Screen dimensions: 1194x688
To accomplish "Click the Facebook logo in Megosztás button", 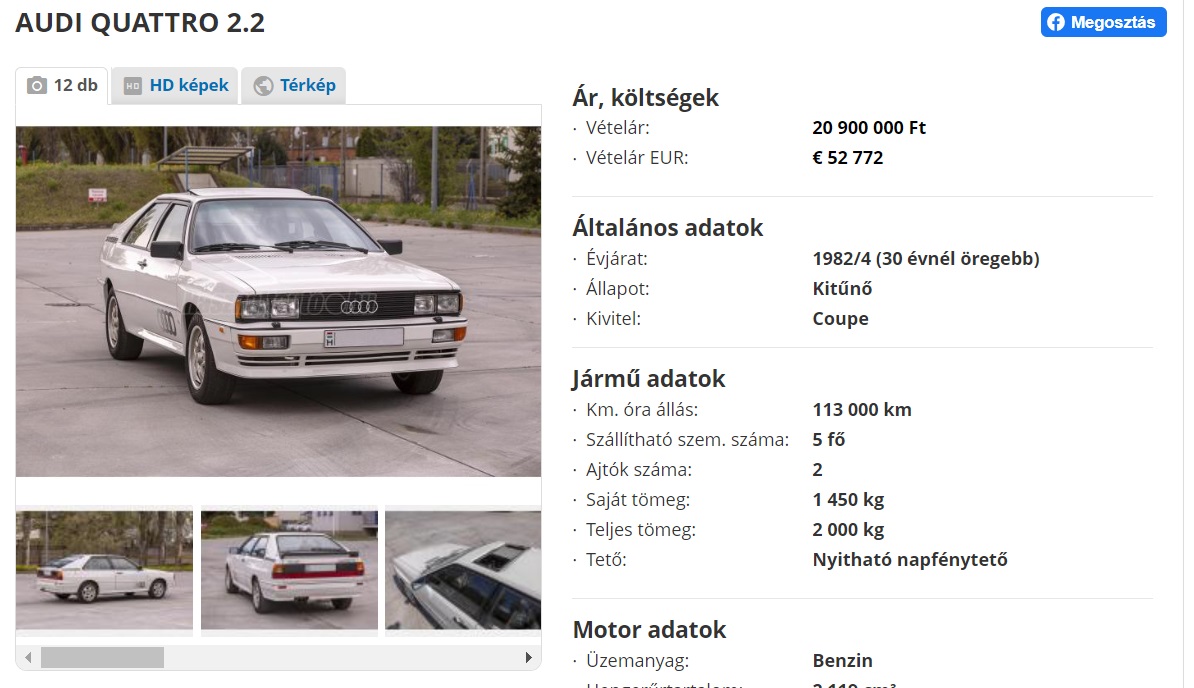I will (1055, 22).
